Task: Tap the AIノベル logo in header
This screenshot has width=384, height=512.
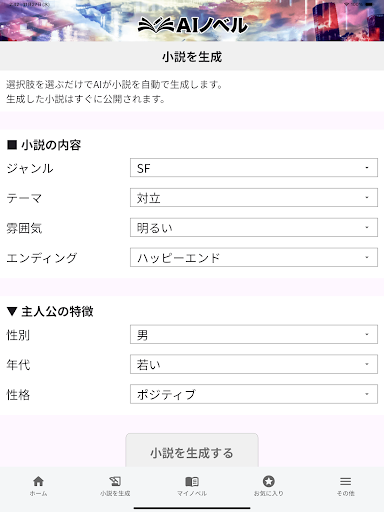Action: 192,25
